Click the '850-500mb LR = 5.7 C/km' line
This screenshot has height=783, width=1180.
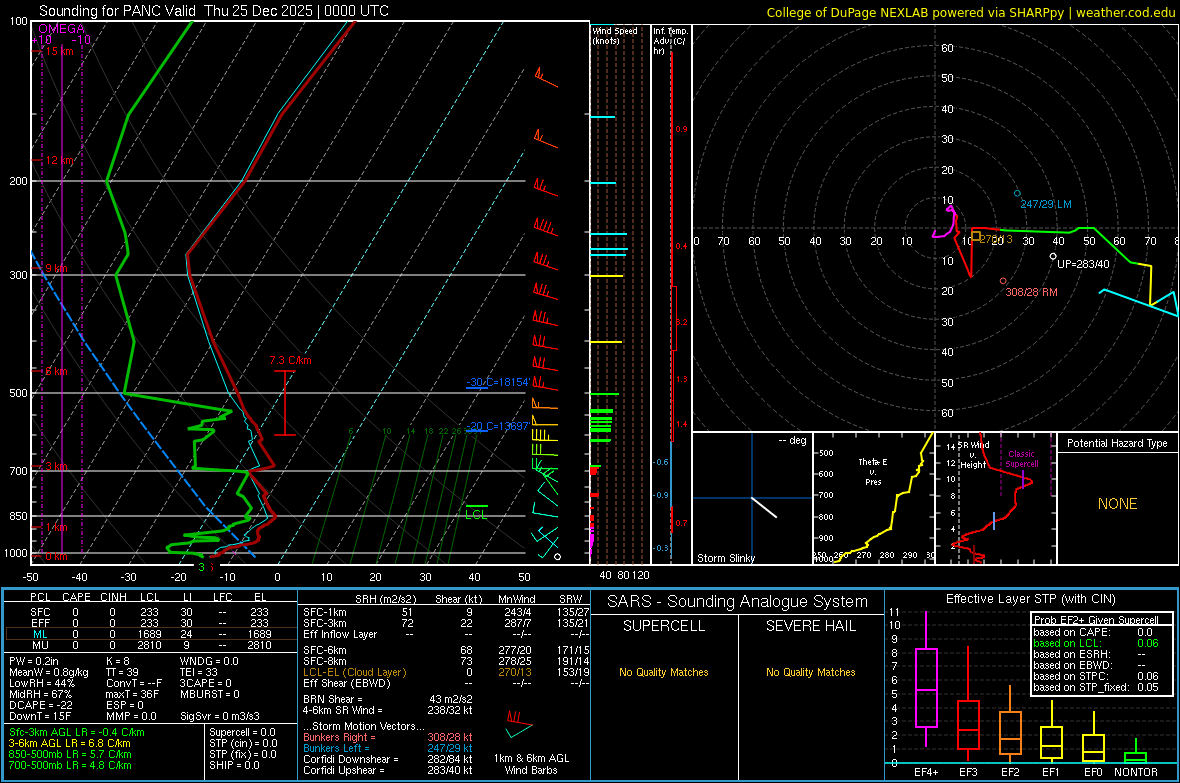(x=70, y=754)
